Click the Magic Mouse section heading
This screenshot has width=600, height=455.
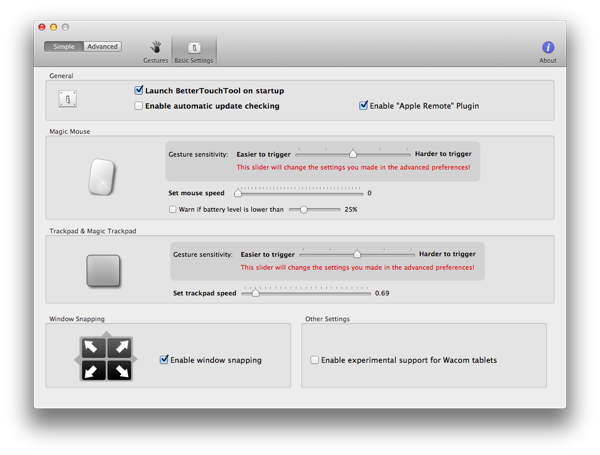70,131
